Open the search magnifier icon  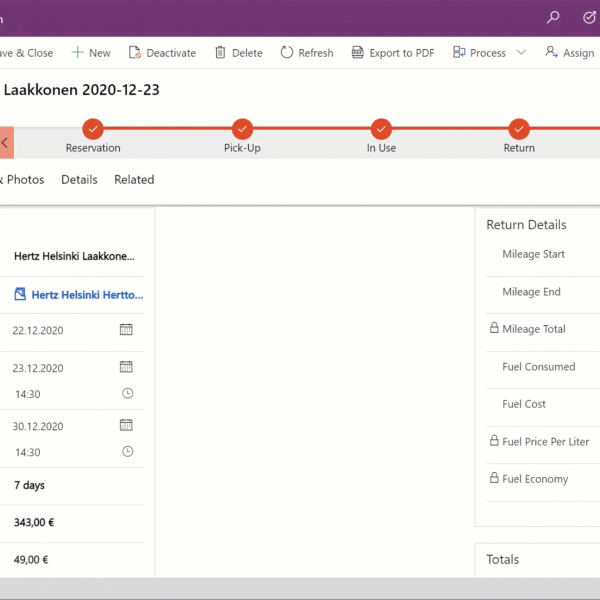553,17
